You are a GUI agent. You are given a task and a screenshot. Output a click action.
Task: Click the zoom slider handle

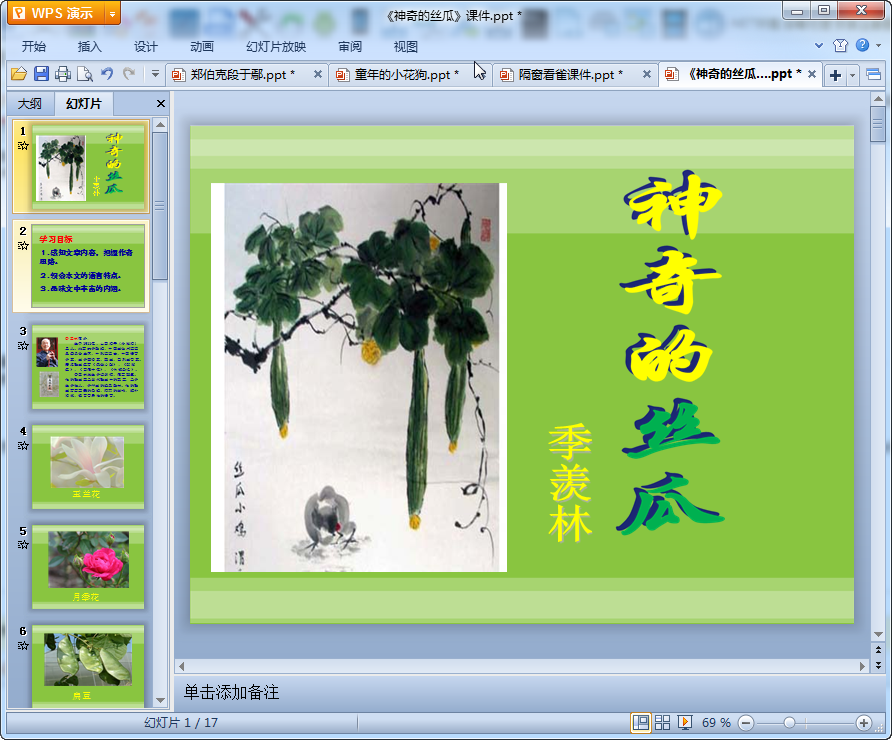pos(789,723)
